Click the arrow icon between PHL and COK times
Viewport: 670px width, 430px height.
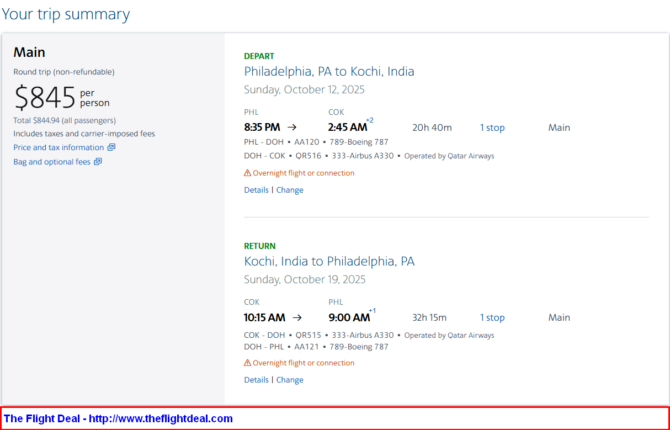click(292, 127)
